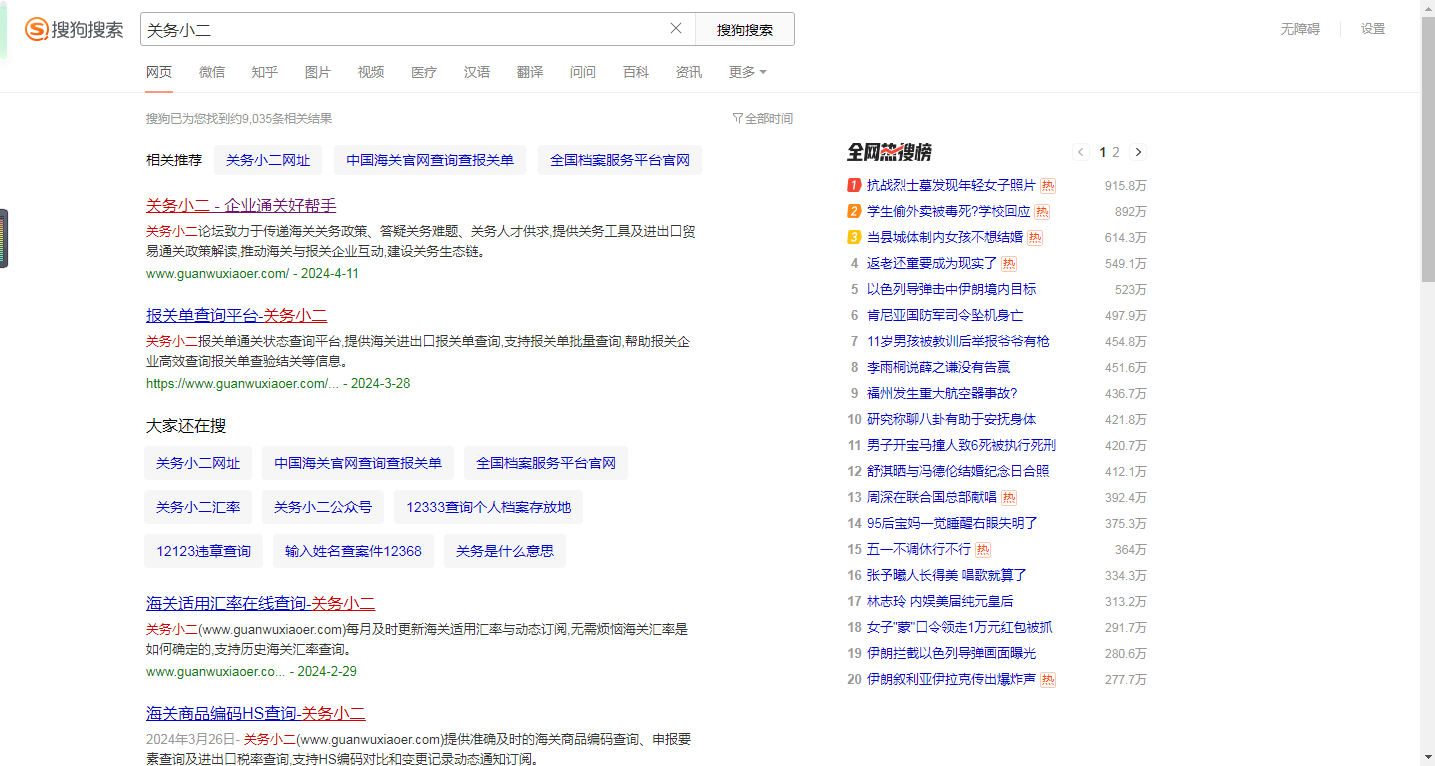Click the rank 2 badge in hot list

click(x=854, y=211)
